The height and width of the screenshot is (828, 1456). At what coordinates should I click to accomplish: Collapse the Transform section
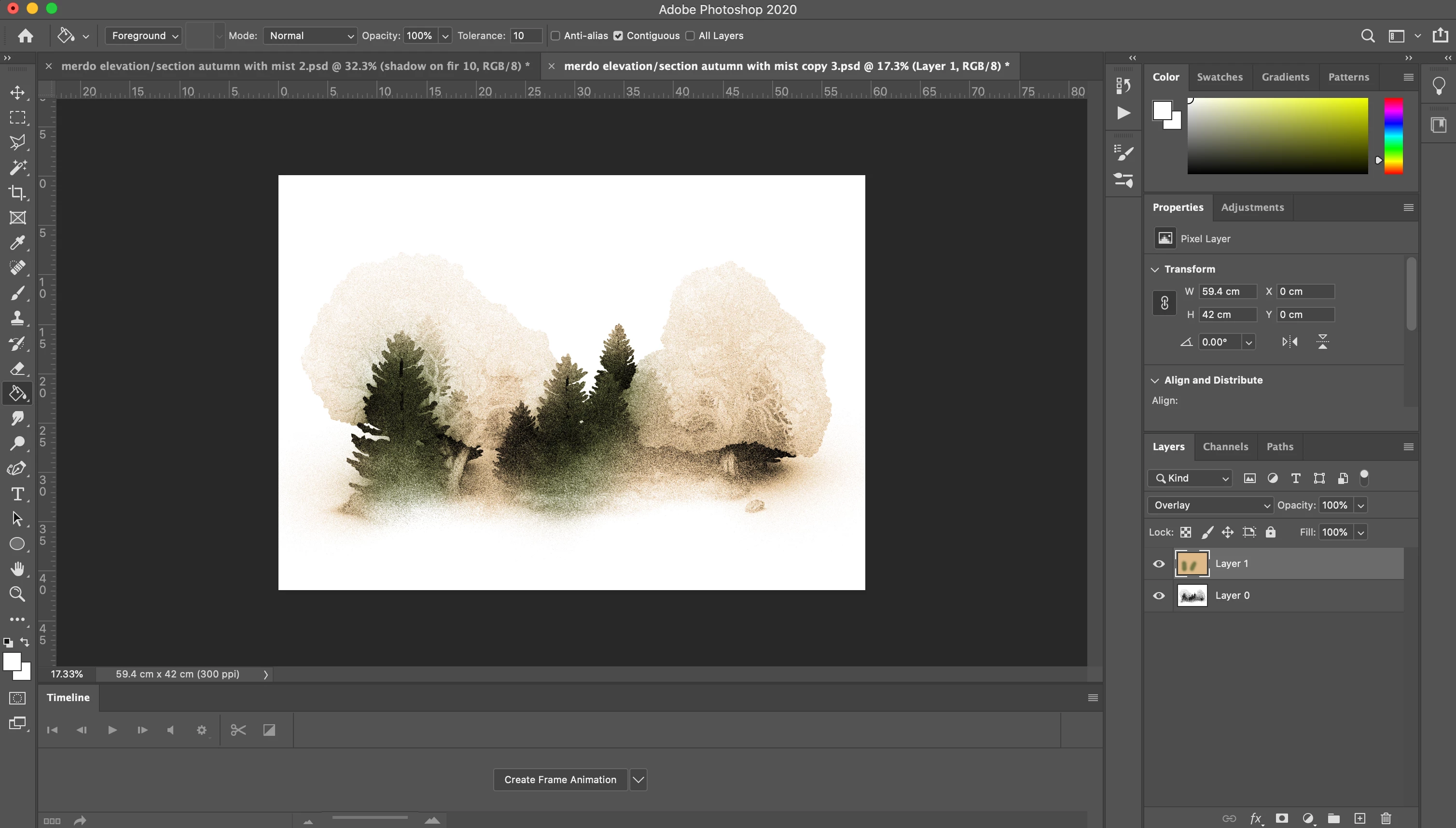tap(1154, 270)
